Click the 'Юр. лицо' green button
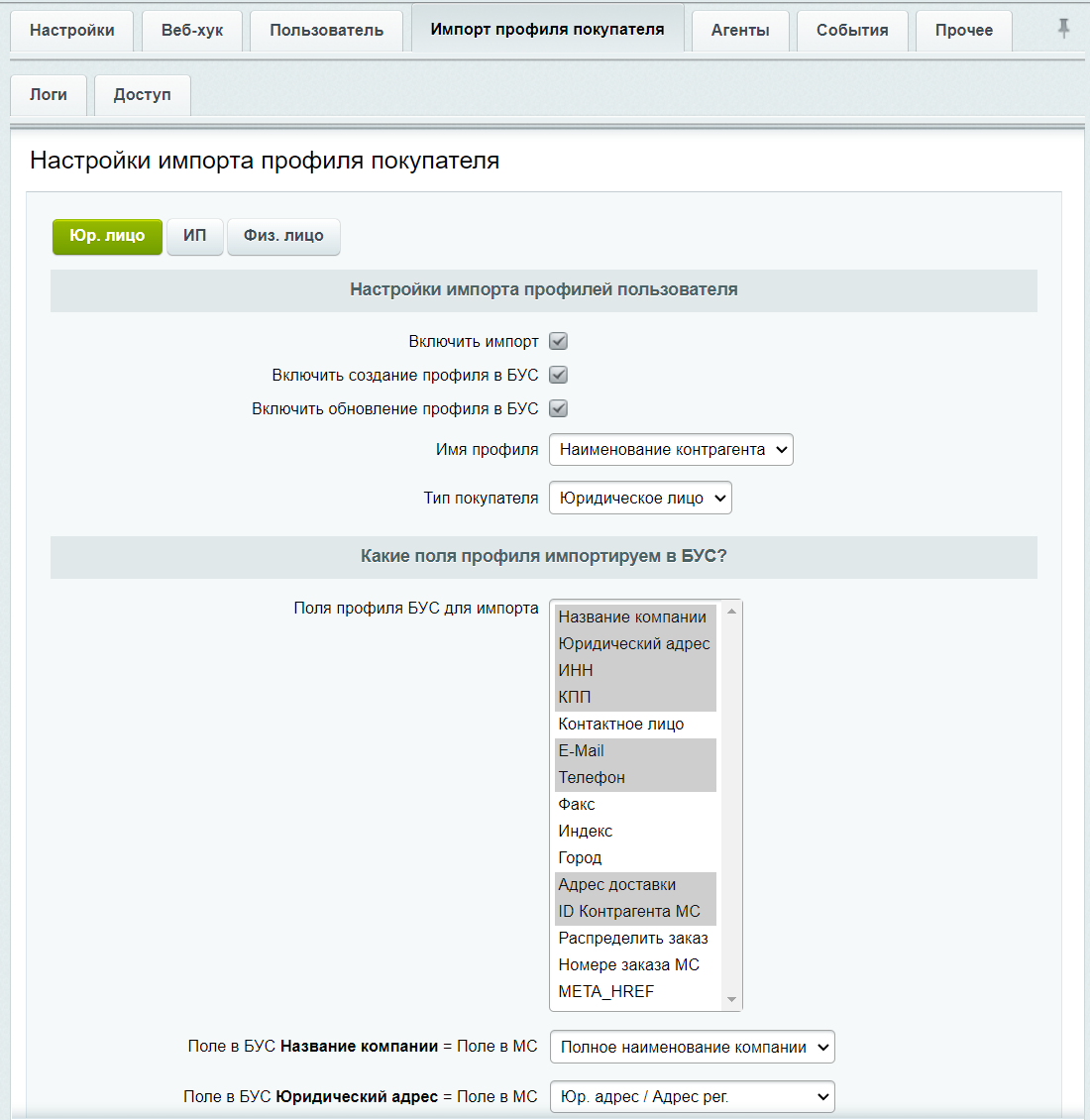The width and height of the screenshot is (1090, 1120). (x=107, y=236)
